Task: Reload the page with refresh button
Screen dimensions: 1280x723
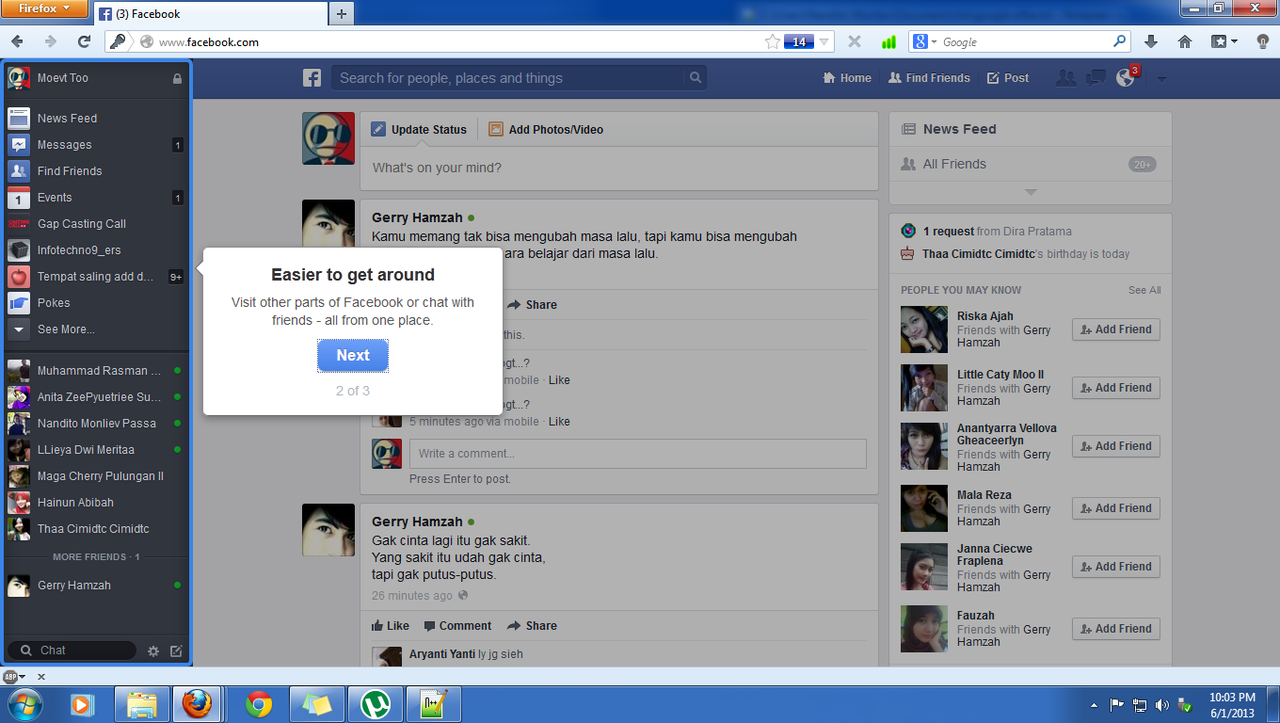Action: click(x=84, y=42)
